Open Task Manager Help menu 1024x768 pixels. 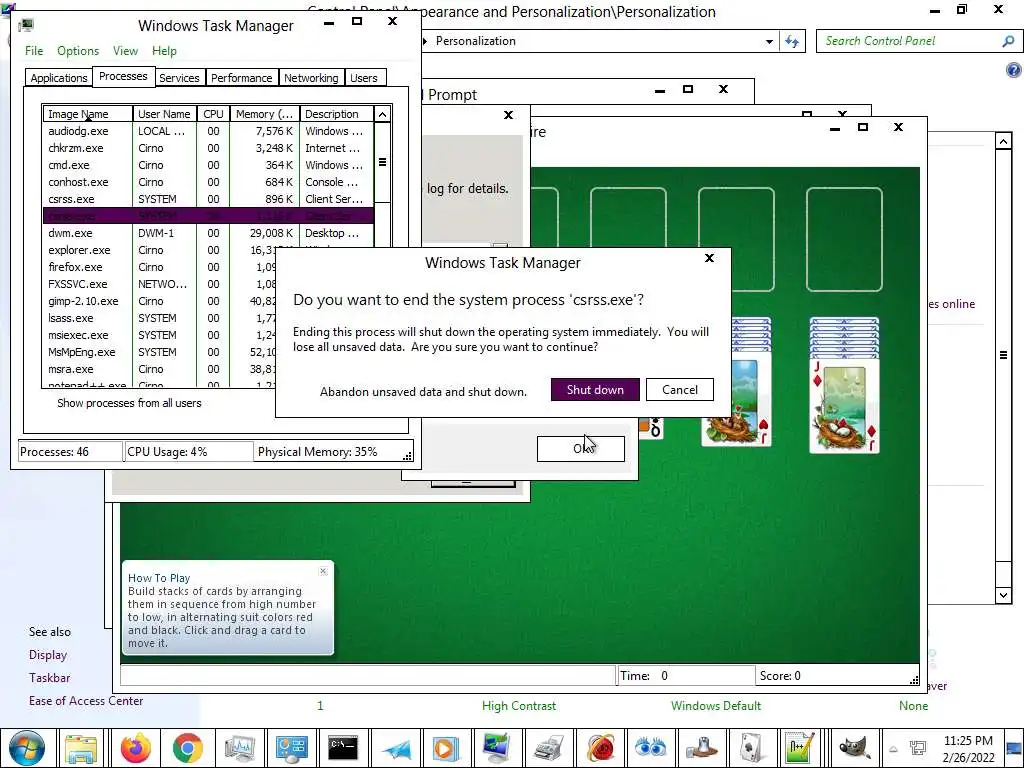point(164,51)
